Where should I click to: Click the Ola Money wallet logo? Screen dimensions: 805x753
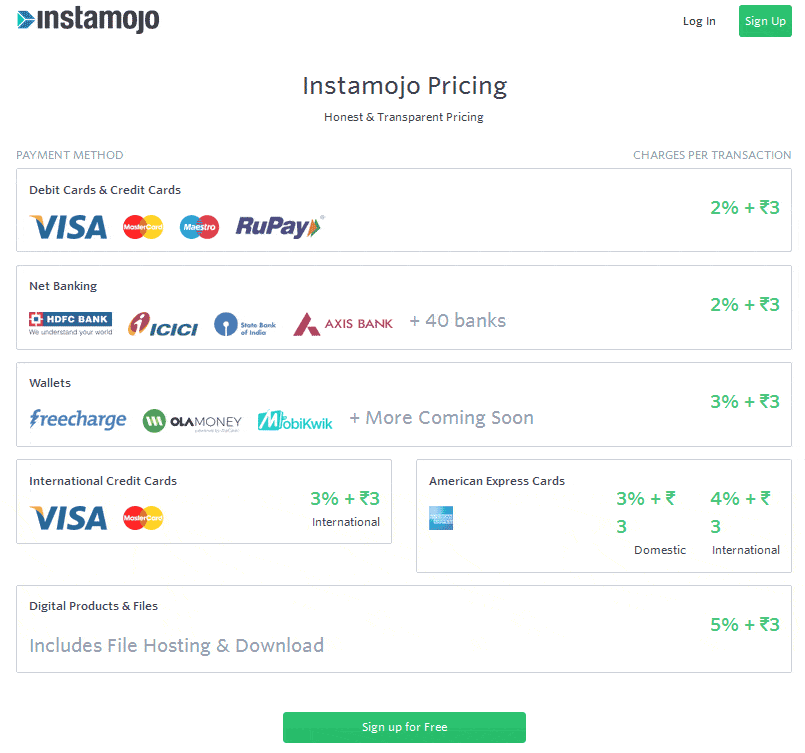tap(192, 420)
